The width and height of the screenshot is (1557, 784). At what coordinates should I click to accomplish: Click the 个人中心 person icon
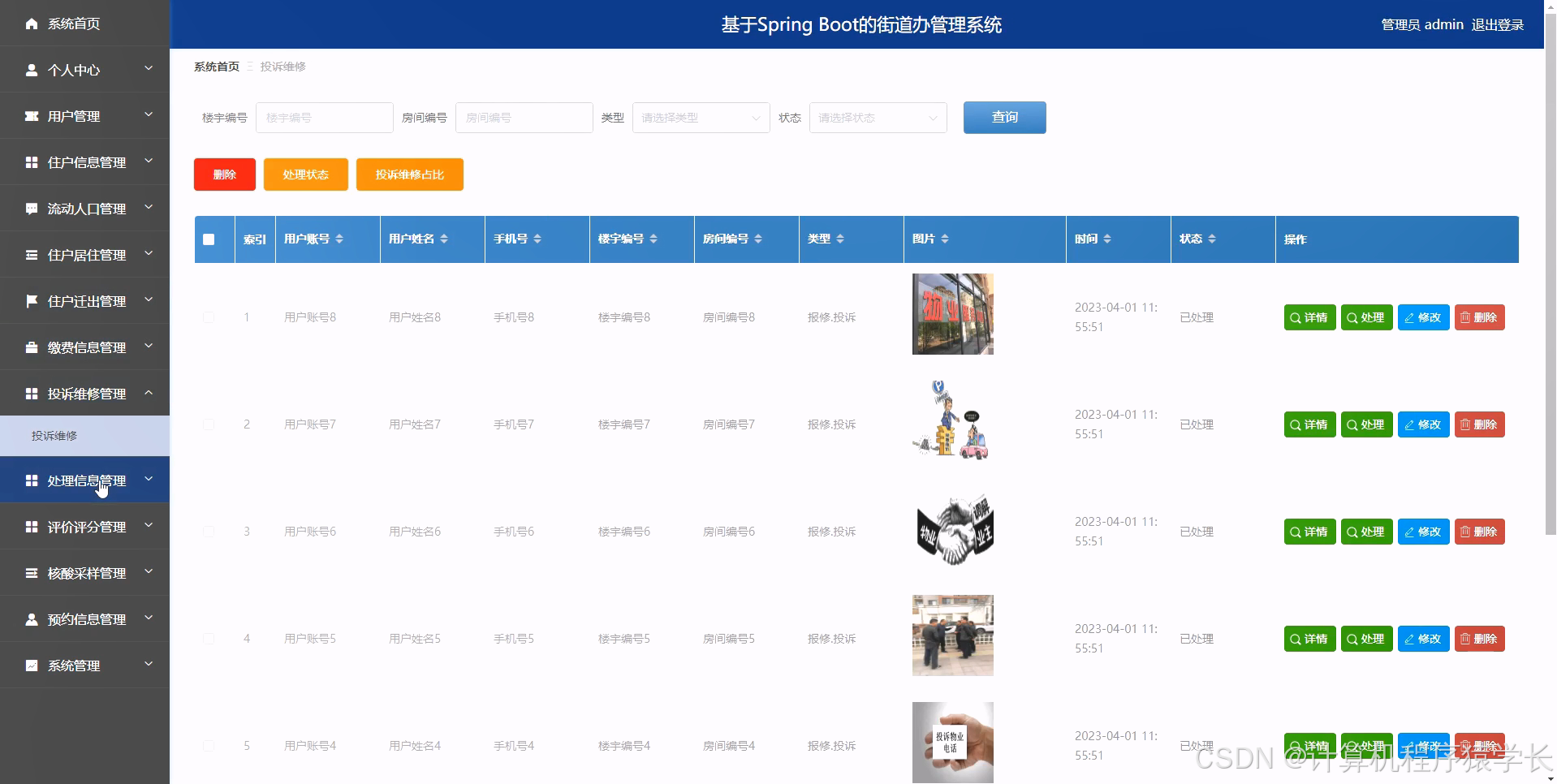click(31, 70)
